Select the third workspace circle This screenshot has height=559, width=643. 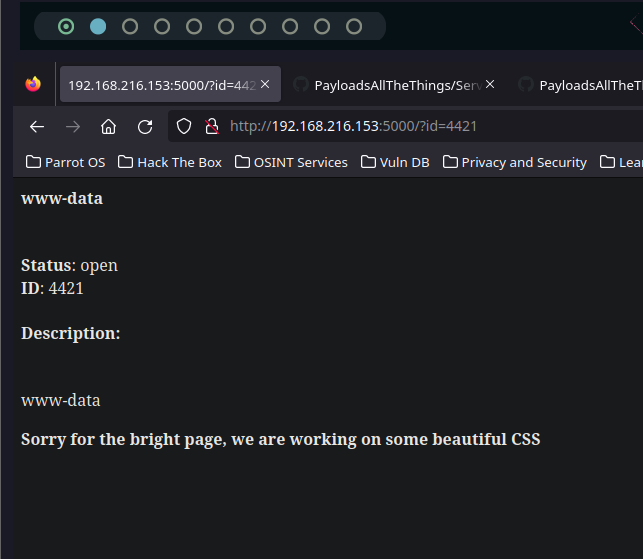[130, 27]
